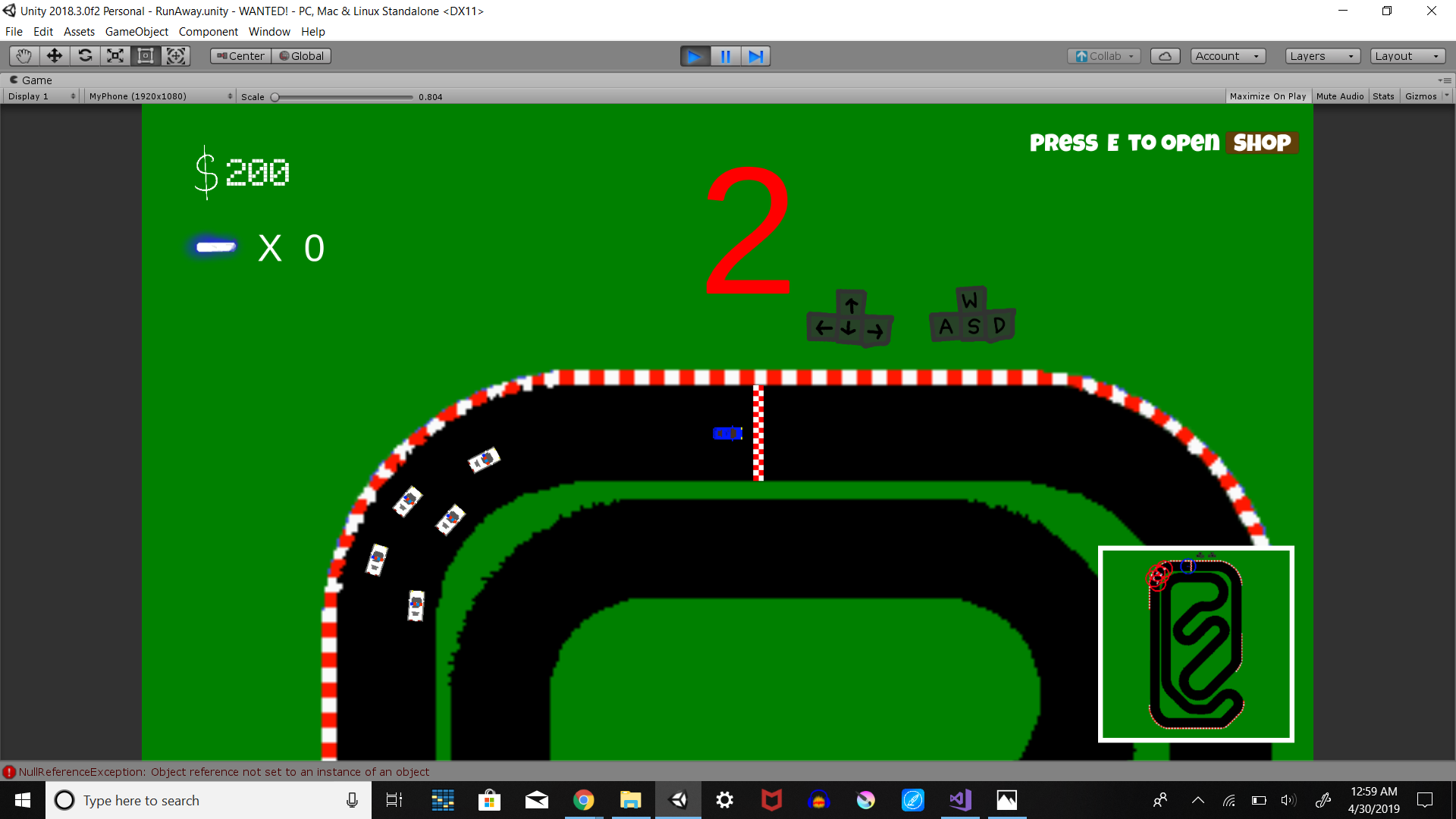The height and width of the screenshot is (819, 1456).
Task: Toggle the Stats overlay
Action: pos(1383,96)
